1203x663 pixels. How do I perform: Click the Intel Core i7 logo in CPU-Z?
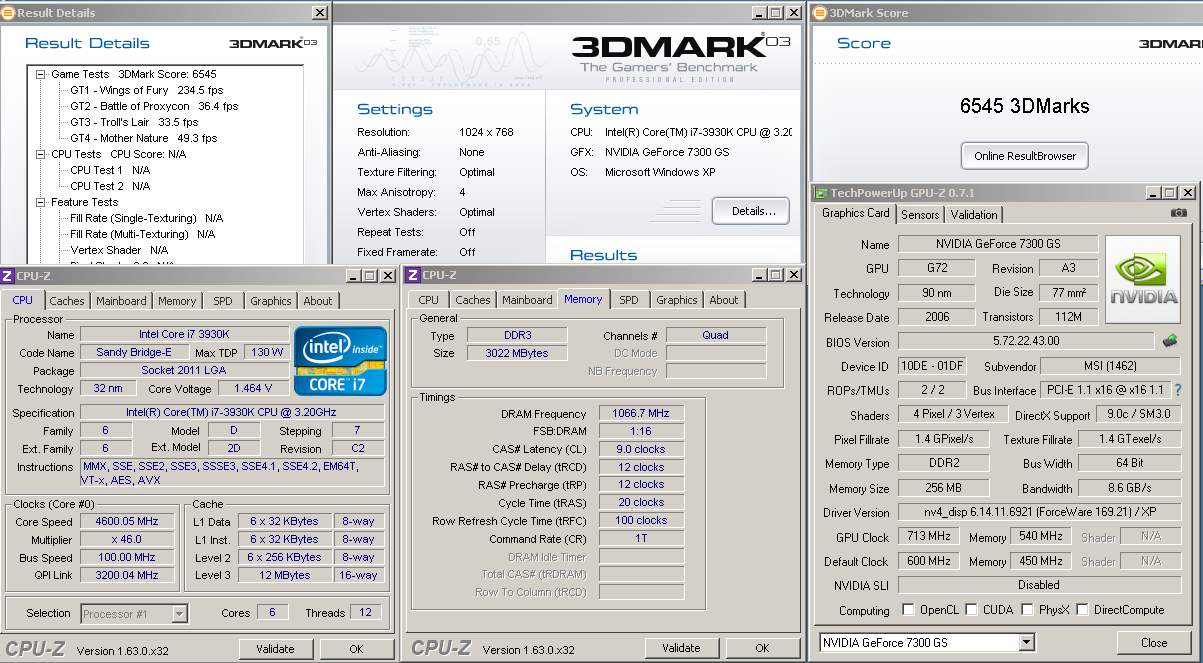340,361
